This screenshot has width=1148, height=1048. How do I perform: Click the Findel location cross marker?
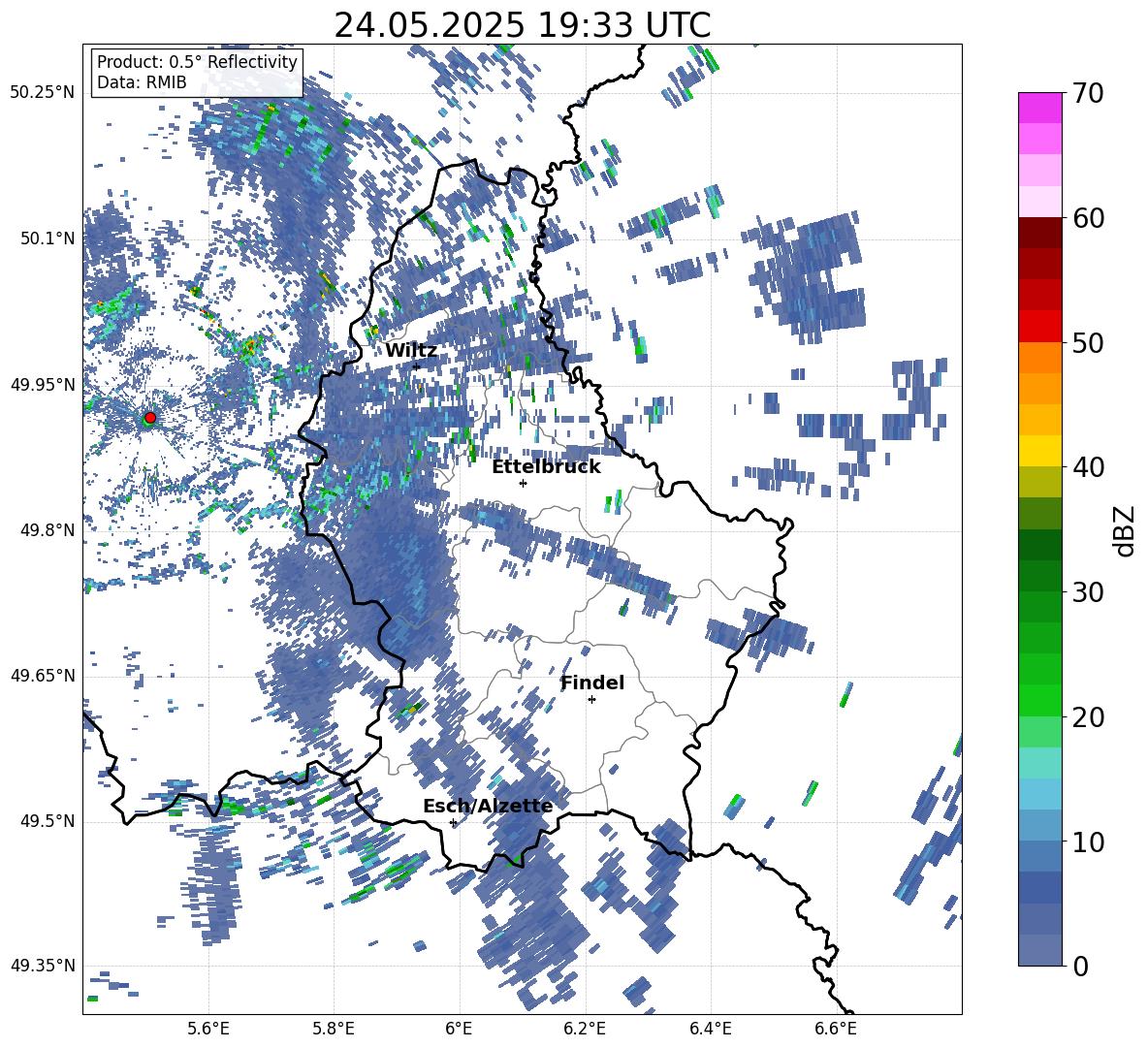[x=591, y=700]
